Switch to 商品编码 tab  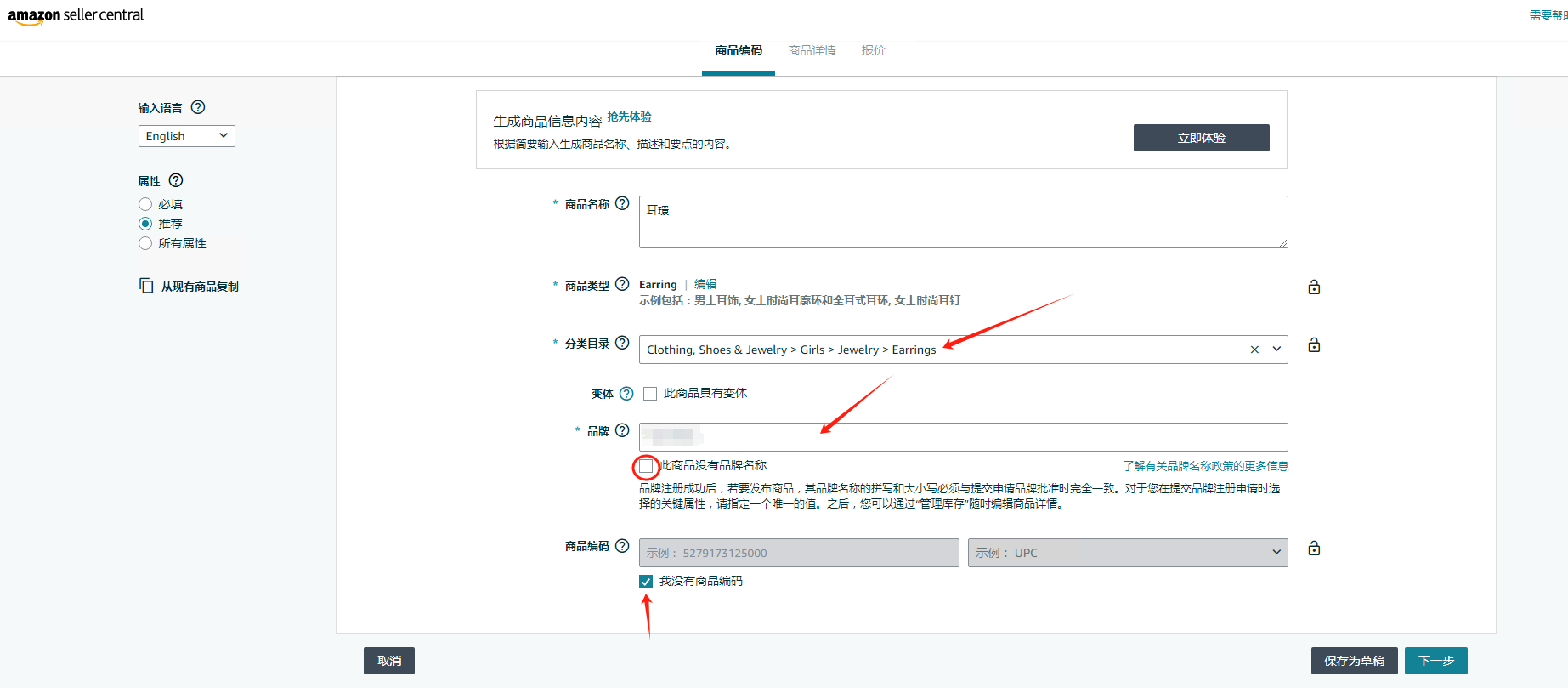(x=739, y=51)
